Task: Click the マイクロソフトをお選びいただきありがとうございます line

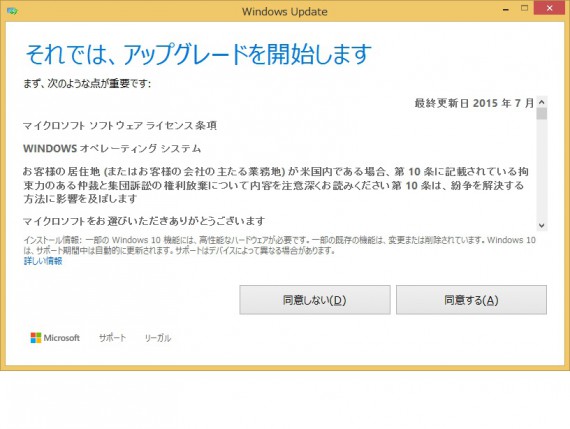Action: 144,221
